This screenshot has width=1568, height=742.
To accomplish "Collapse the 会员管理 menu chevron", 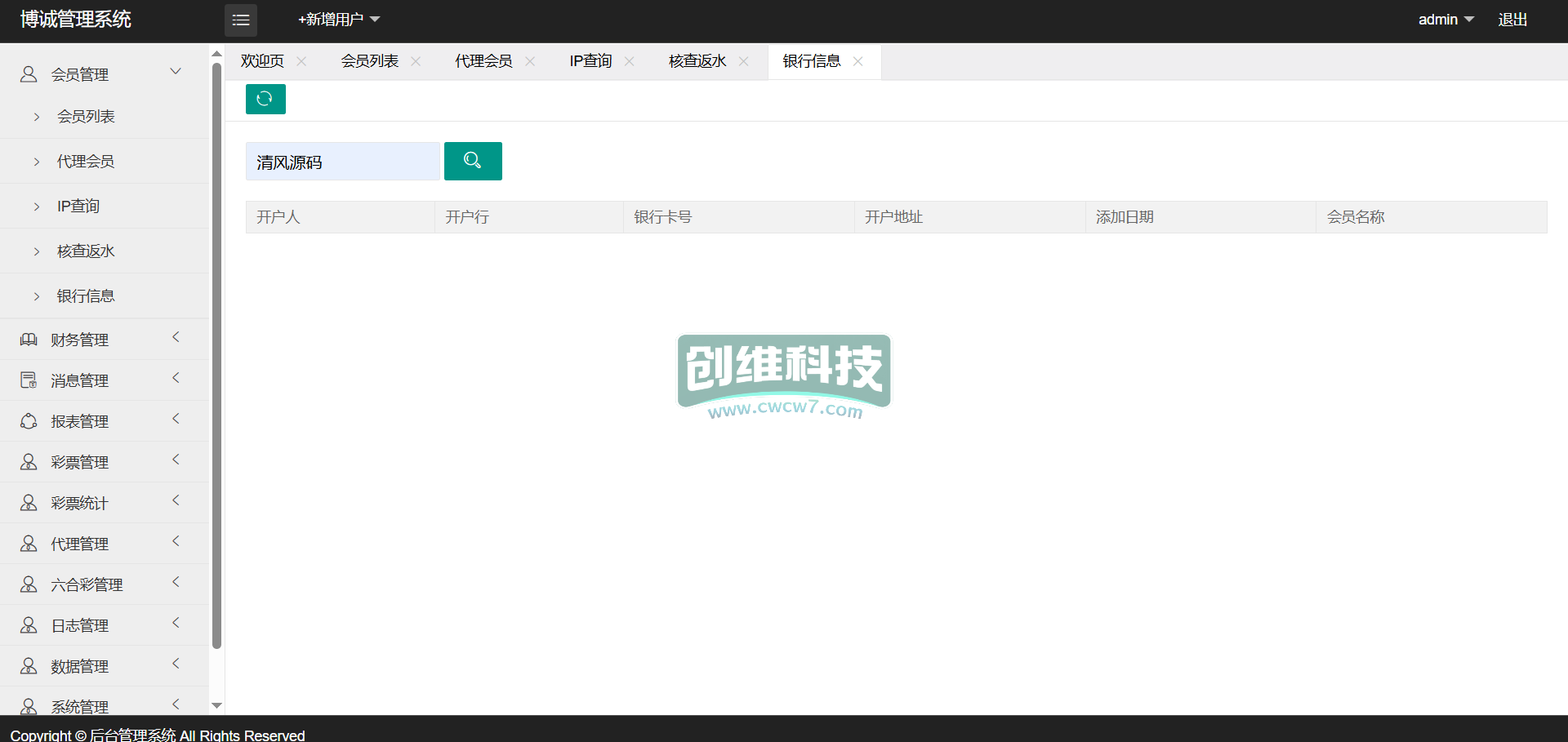I will pyautogui.click(x=176, y=72).
